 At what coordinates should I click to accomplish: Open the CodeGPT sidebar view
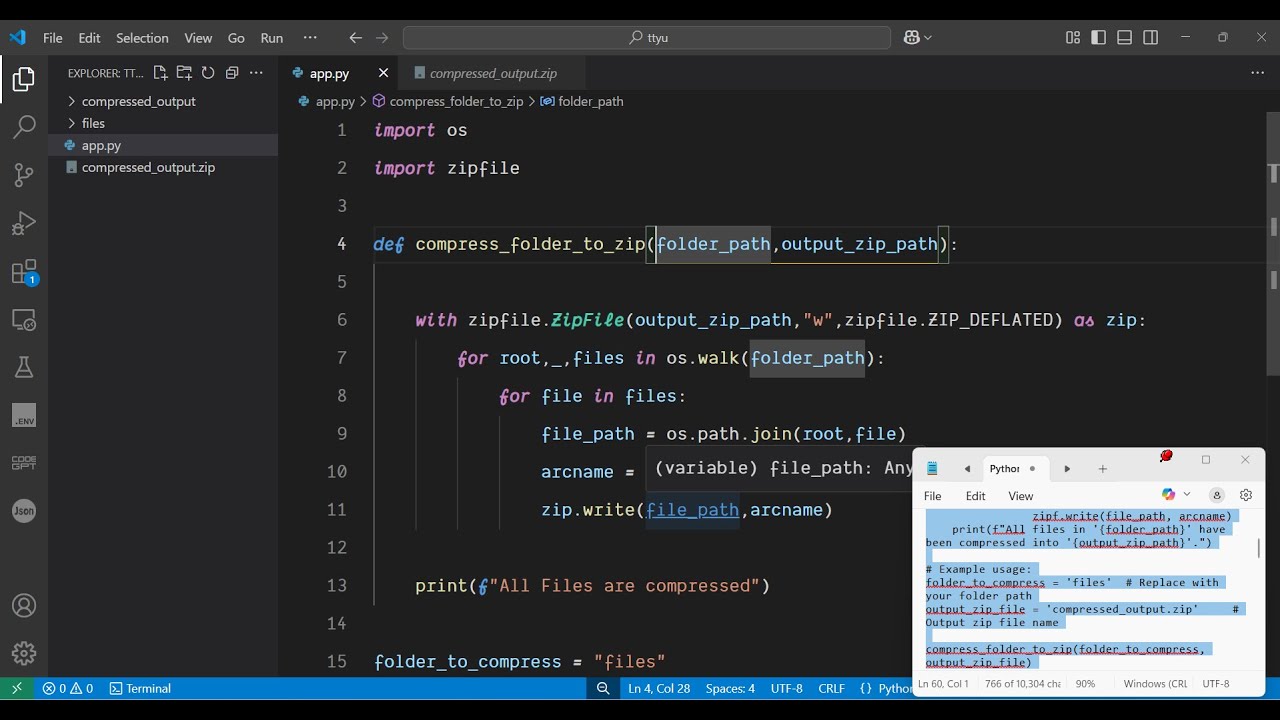[24, 463]
